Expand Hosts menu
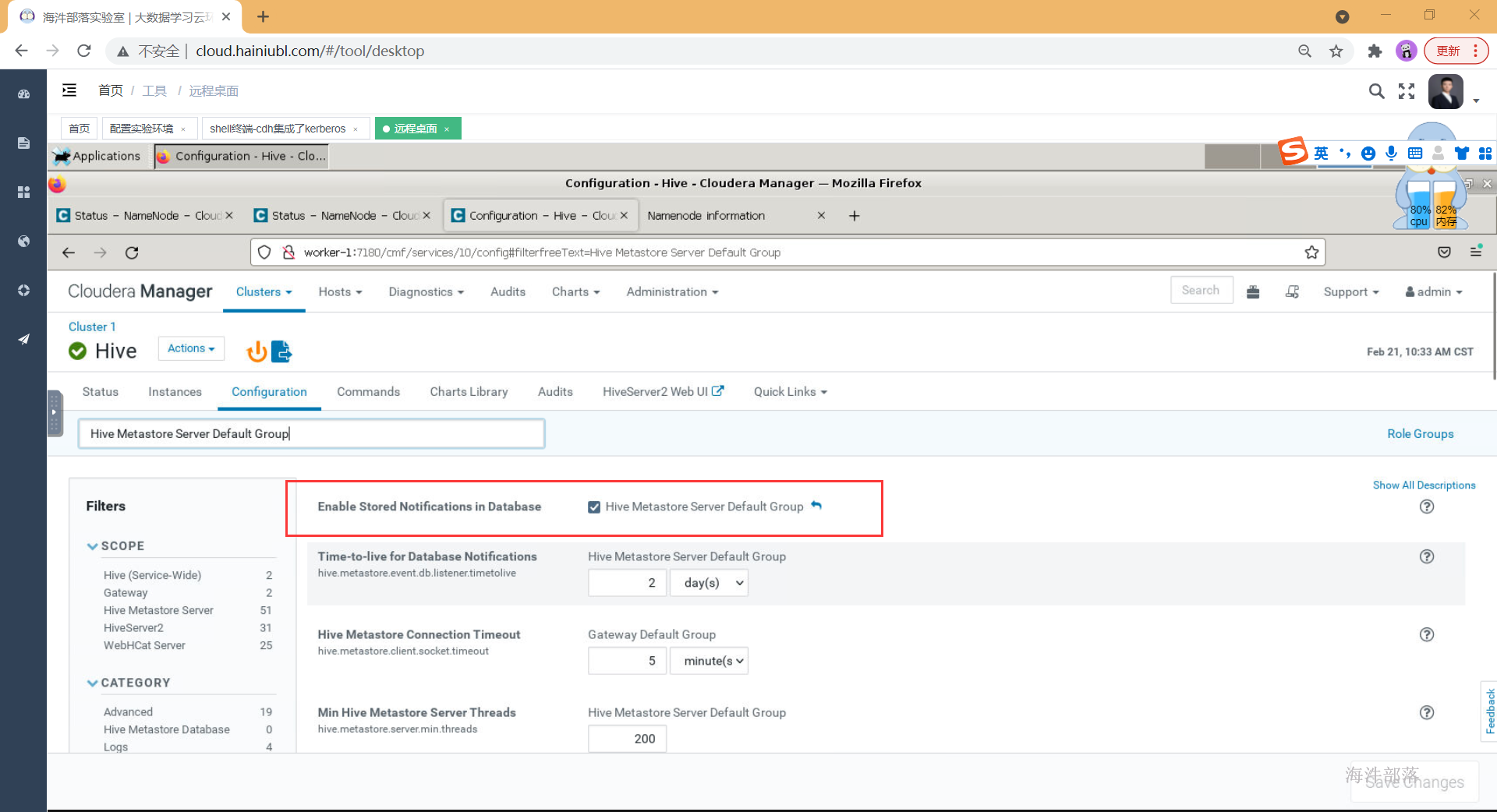The height and width of the screenshot is (812, 1497). (x=341, y=291)
